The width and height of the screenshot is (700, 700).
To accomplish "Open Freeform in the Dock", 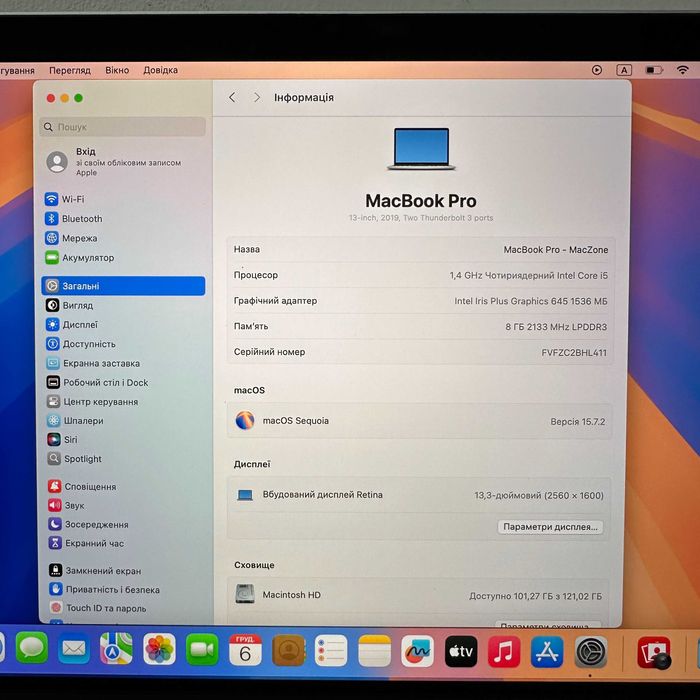I will pyautogui.click(x=417, y=652).
